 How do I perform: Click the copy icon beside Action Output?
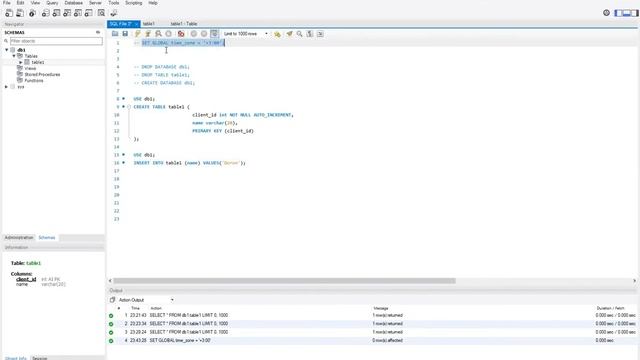[112, 300]
